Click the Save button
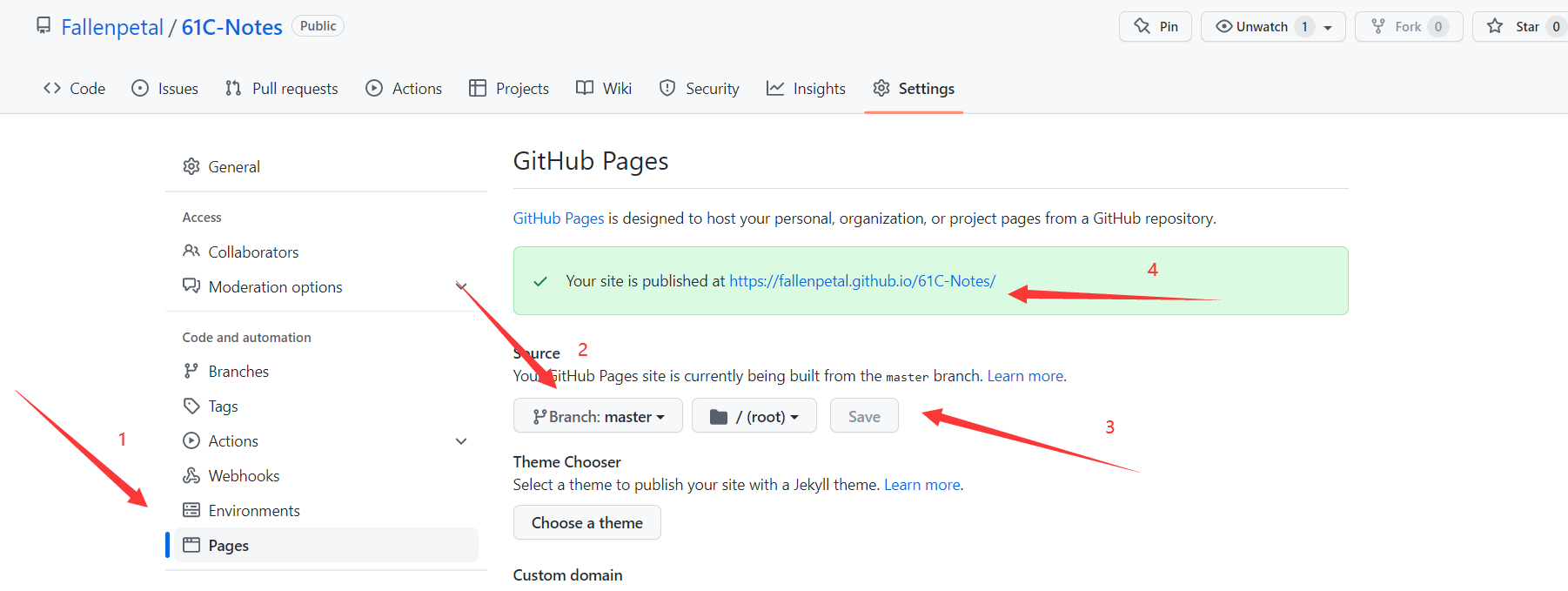This screenshot has width=1568, height=591. click(864, 416)
